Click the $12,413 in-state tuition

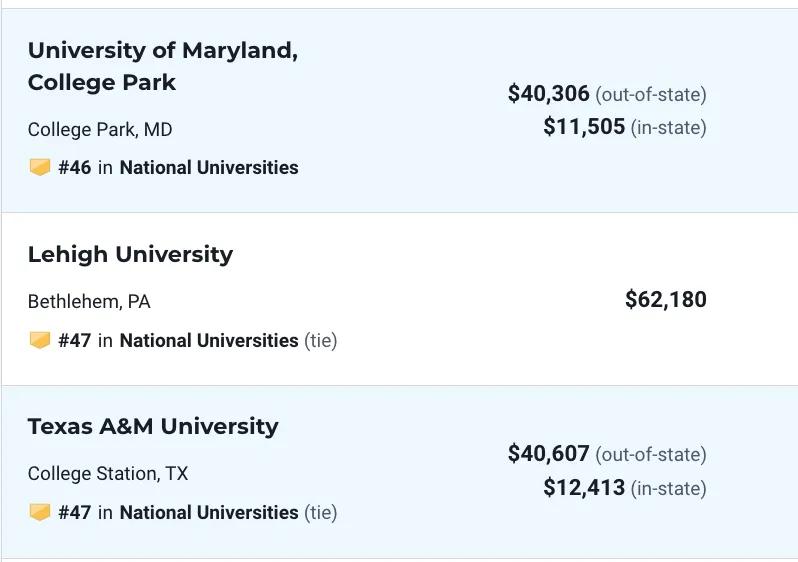[x=584, y=487]
